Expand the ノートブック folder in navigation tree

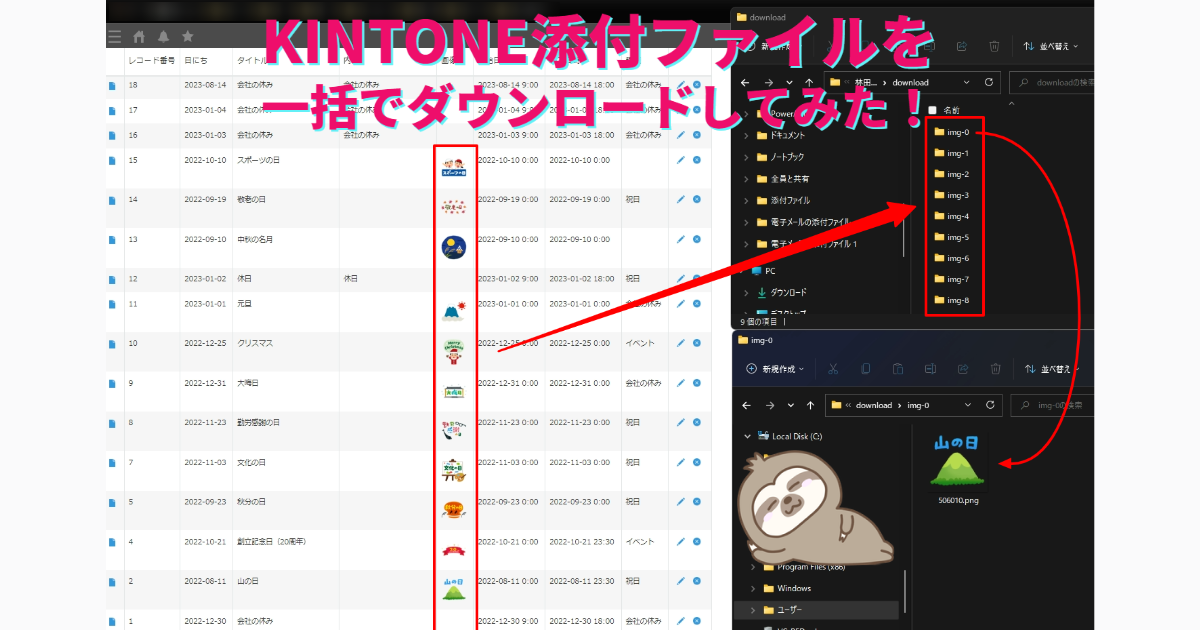pos(746,157)
